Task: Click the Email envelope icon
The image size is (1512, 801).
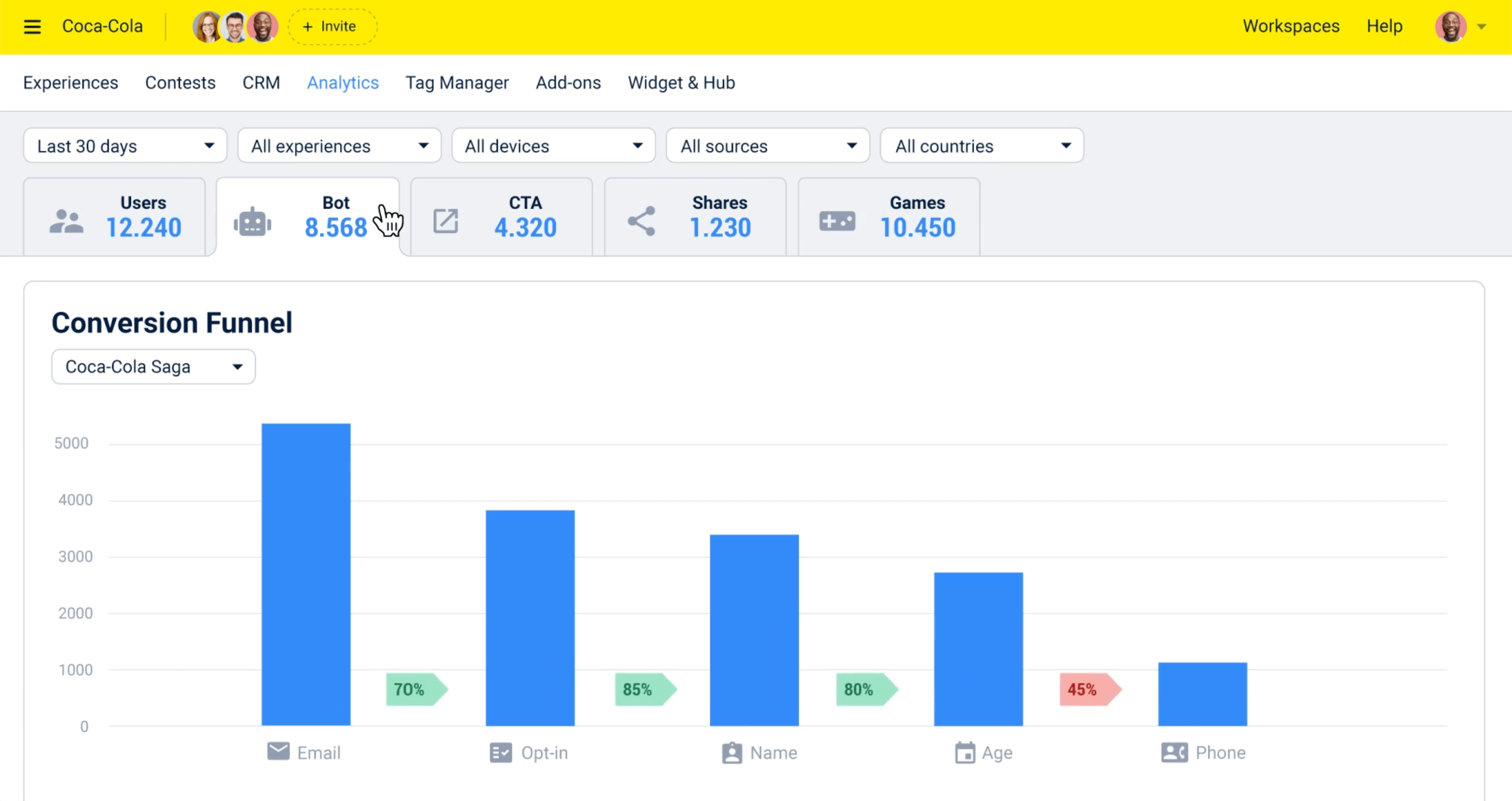Action: point(278,751)
